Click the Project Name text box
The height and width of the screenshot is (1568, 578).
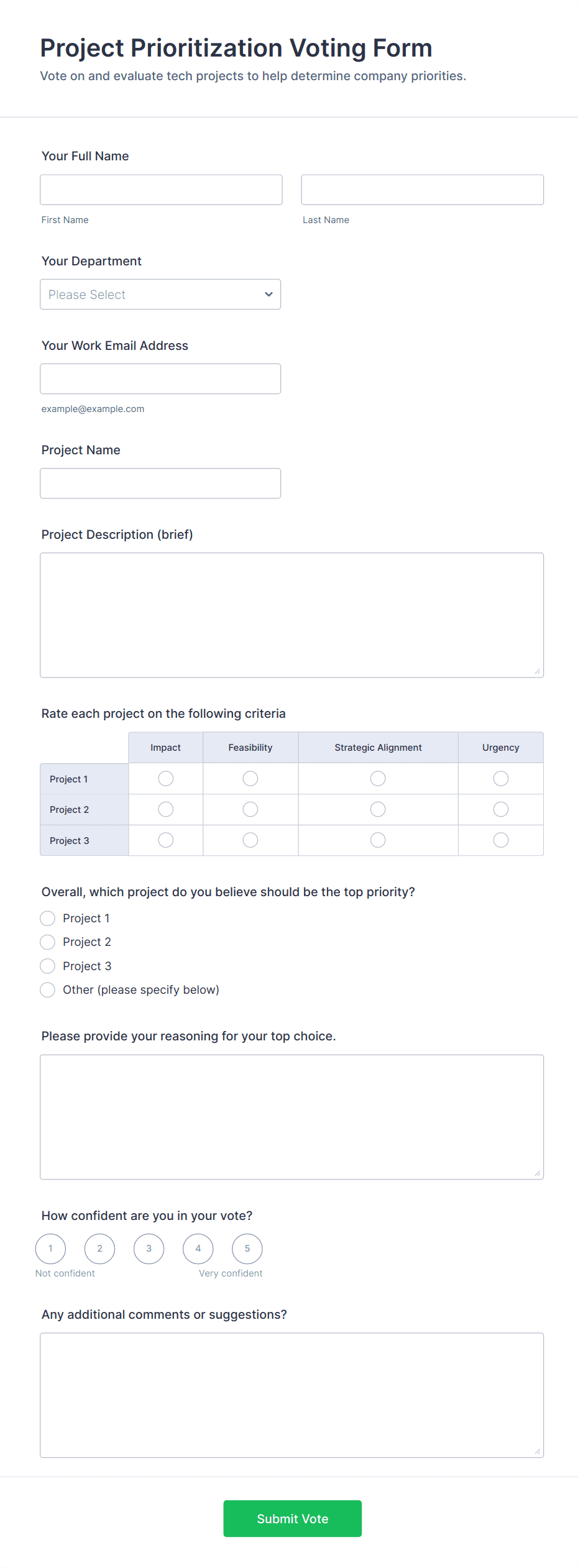(x=160, y=484)
